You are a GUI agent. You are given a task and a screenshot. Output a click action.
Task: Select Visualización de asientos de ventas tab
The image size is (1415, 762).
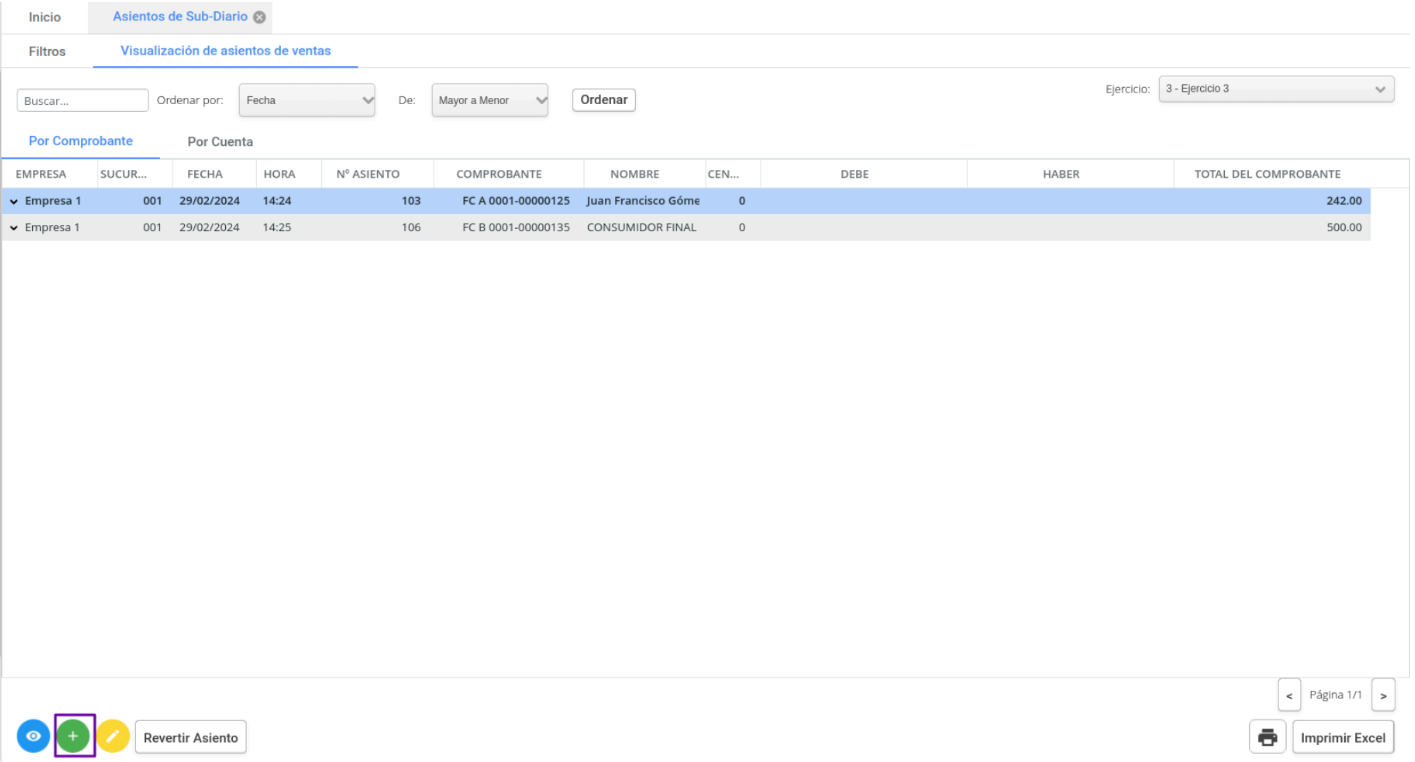click(226, 51)
